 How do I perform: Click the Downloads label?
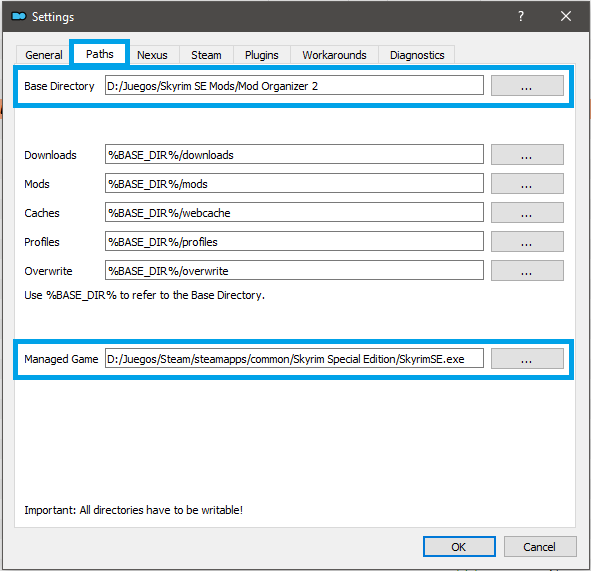pyautogui.click(x=50, y=155)
